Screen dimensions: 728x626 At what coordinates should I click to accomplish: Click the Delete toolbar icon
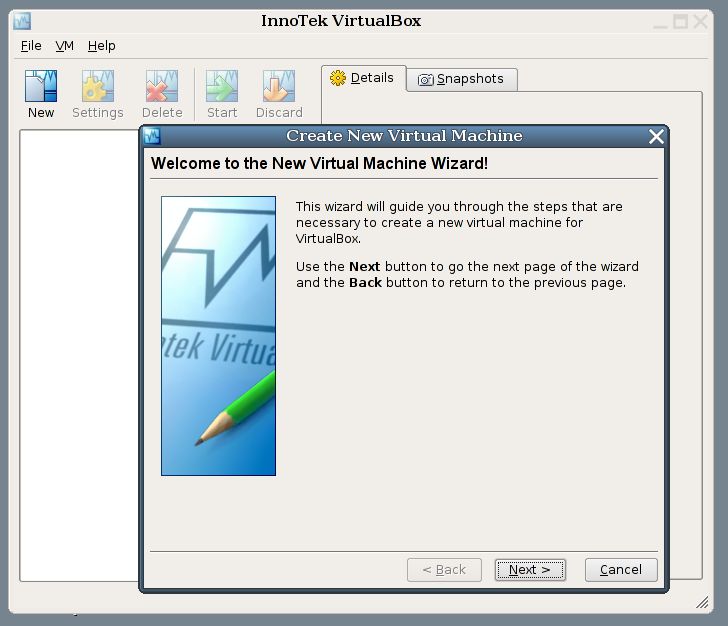point(162,86)
